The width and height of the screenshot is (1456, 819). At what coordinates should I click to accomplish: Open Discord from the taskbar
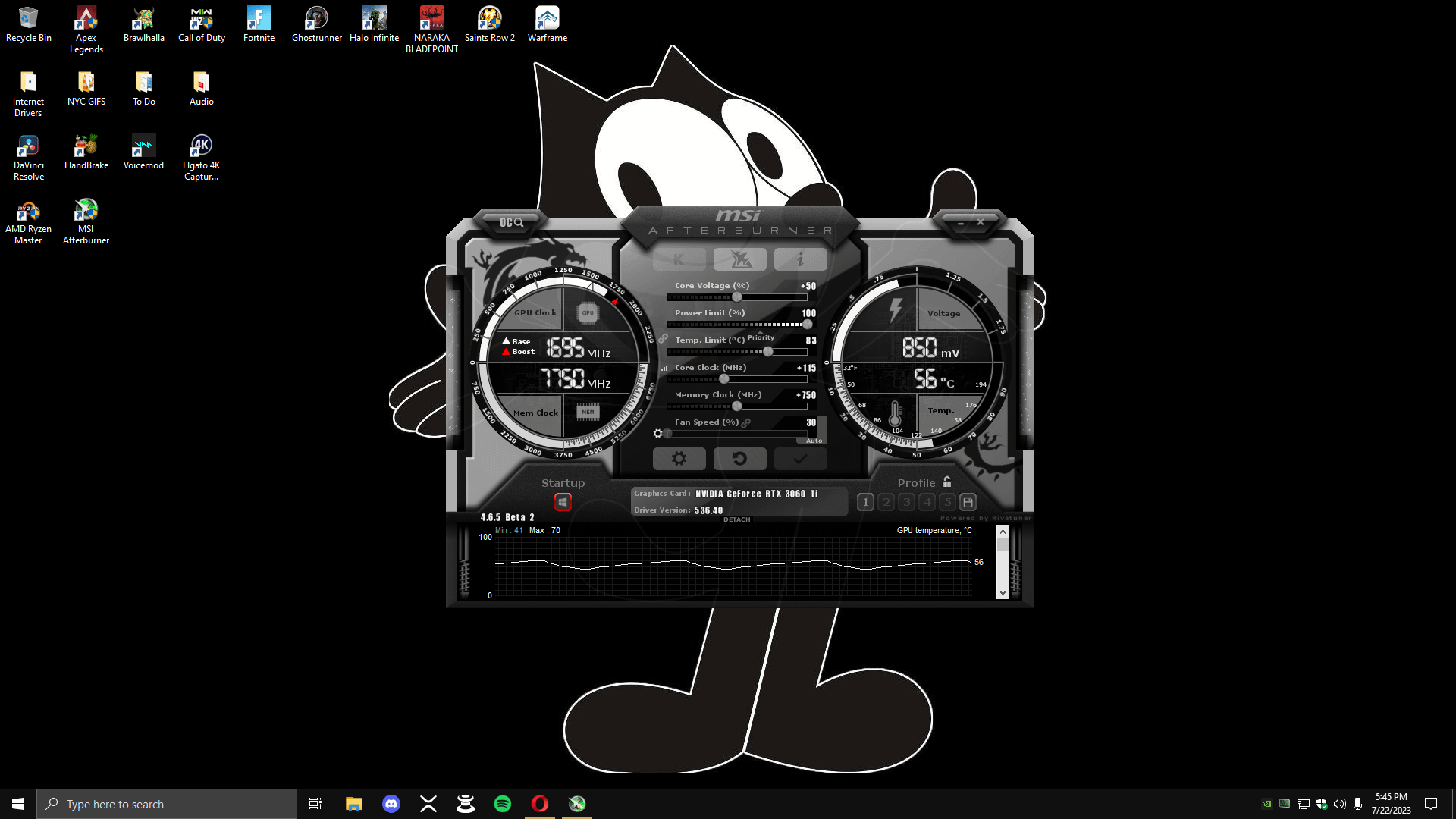point(391,804)
